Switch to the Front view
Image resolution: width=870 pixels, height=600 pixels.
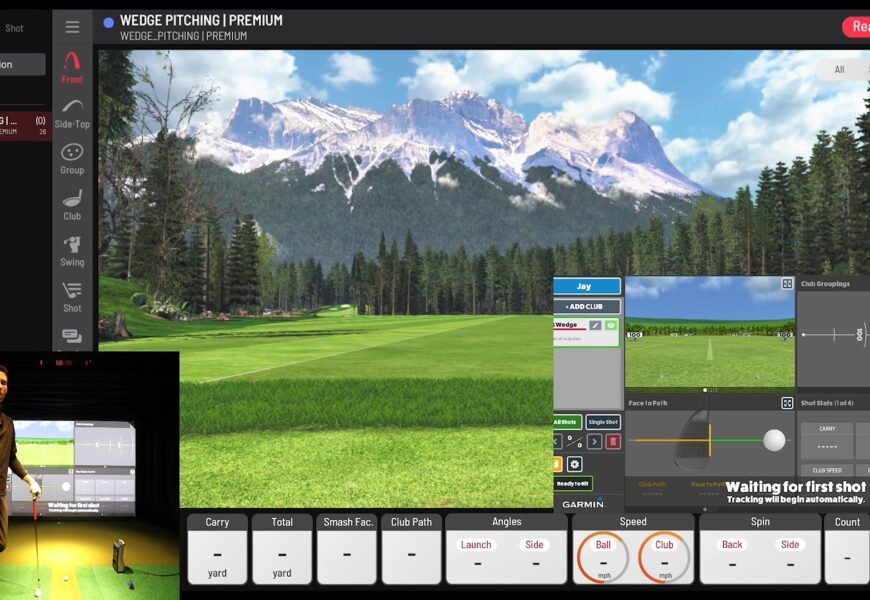(x=72, y=68)
